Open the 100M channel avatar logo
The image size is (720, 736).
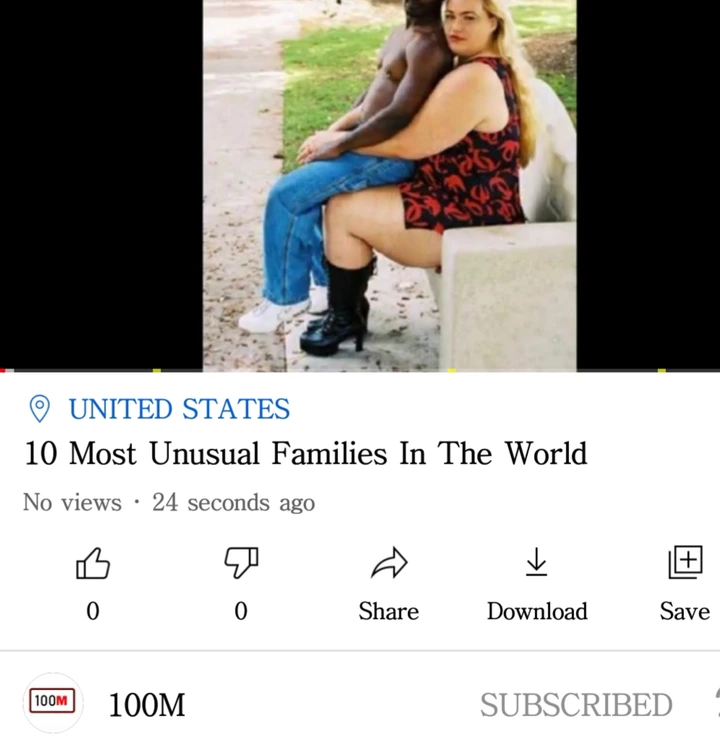(52, 701)
